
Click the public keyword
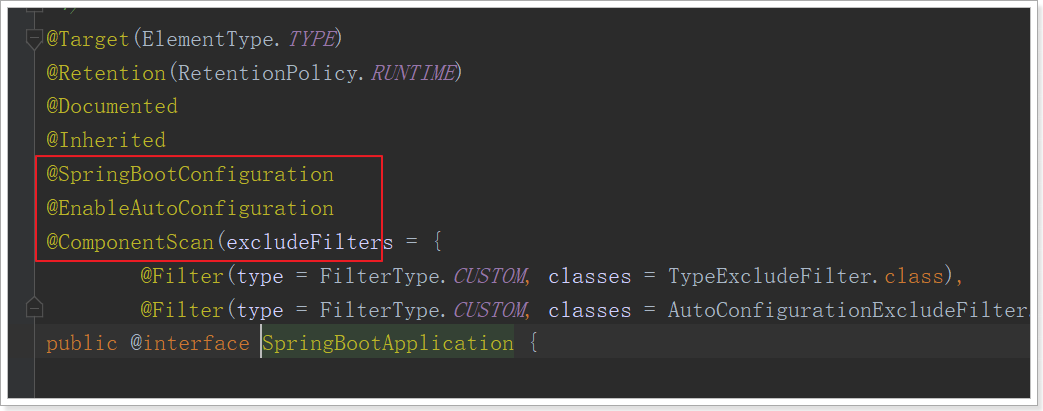point(82,344)
